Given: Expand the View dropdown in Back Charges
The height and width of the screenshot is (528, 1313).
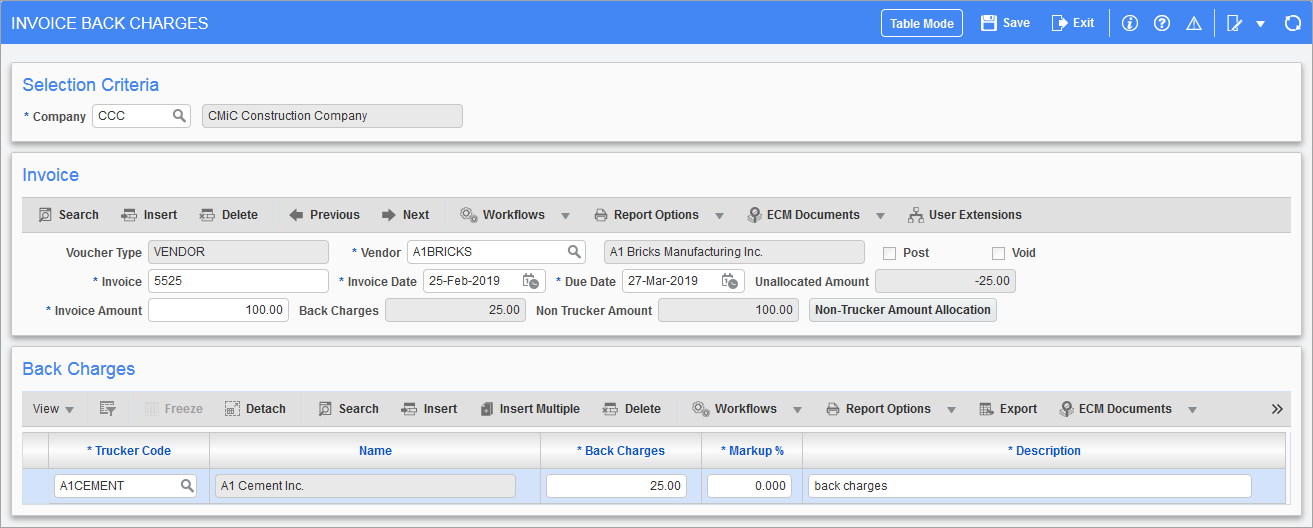Looking at the screenshot, I should (x=54, y=409).
